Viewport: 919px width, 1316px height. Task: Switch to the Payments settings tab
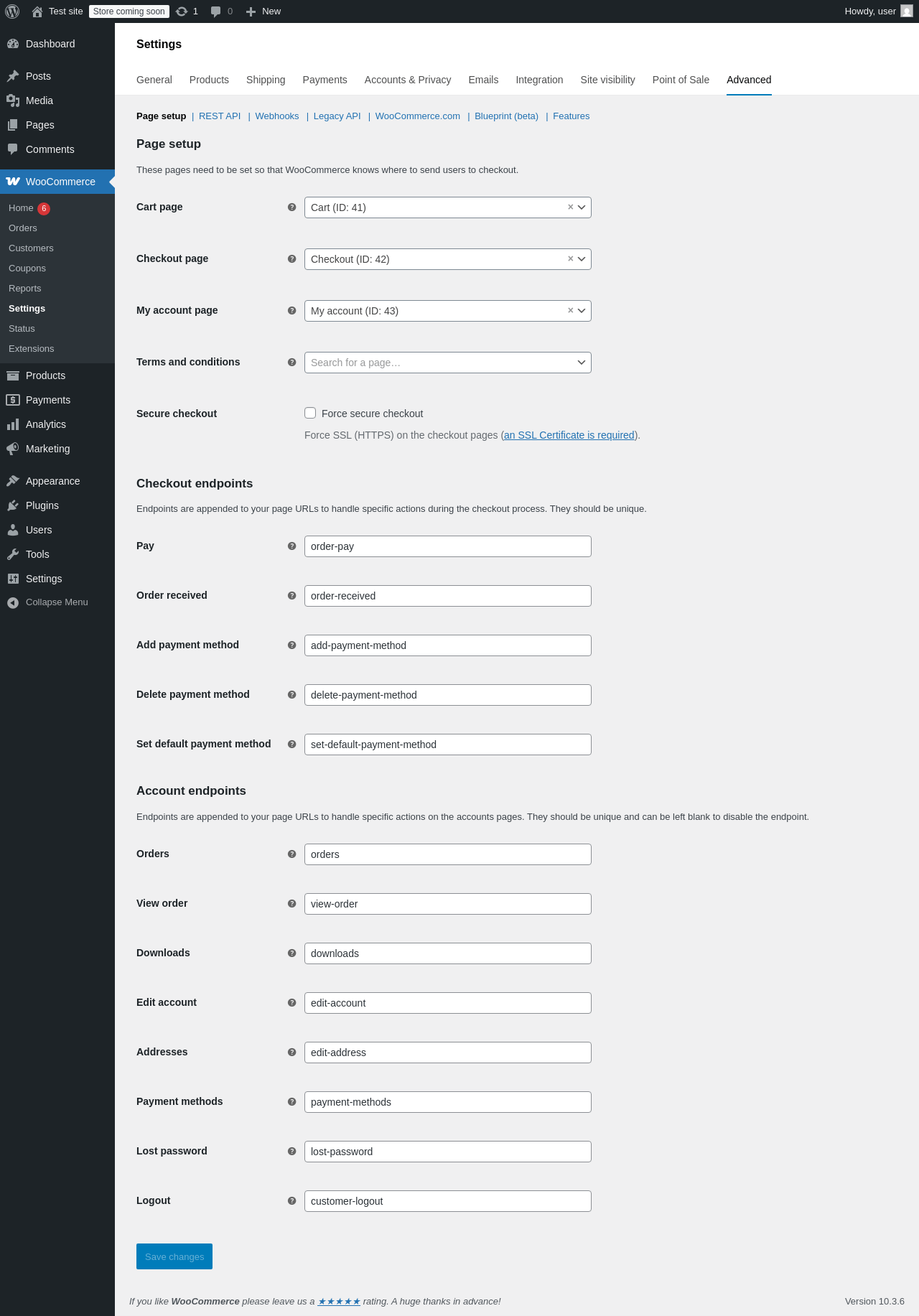coord(325,80)
